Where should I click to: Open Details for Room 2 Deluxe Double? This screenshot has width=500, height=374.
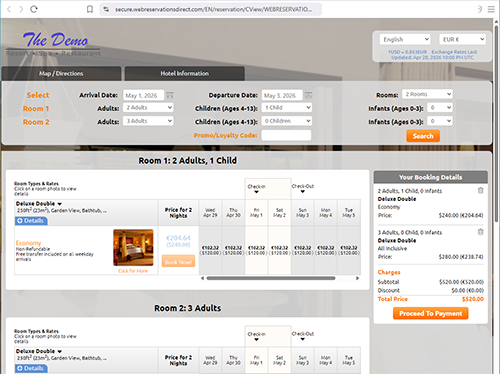(31, 368)
